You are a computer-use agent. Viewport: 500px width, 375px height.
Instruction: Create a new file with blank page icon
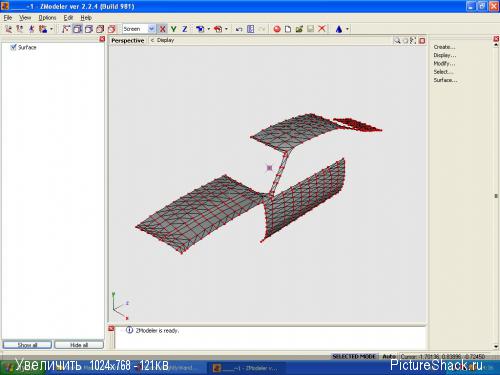pyautogui.click(x=288, y=29)
